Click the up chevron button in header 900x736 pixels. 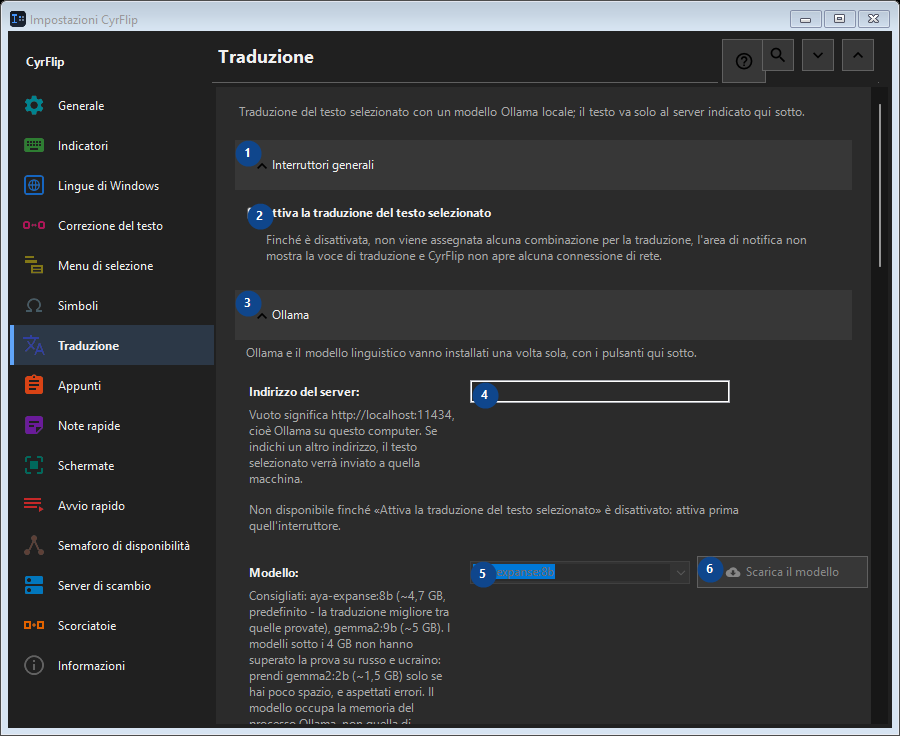(x=858, y=55)
